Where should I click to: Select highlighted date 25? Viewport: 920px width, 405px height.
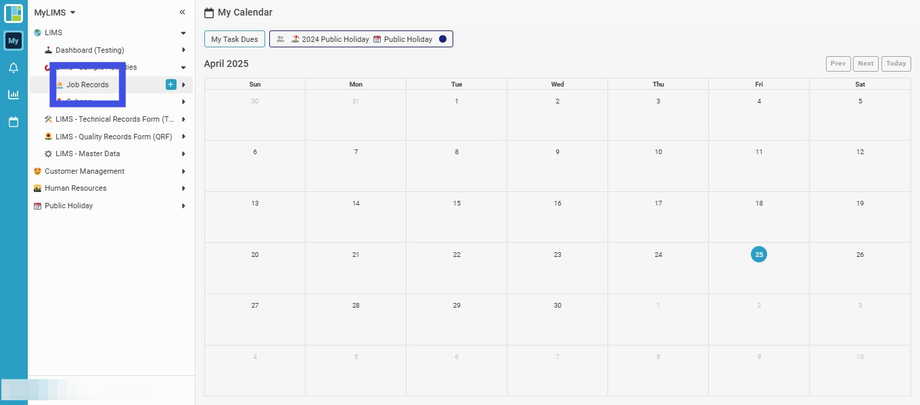(759, 254)
